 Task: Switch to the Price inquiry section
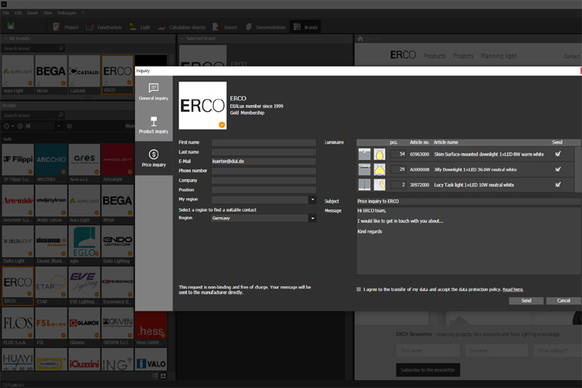(x=154, y=158)
